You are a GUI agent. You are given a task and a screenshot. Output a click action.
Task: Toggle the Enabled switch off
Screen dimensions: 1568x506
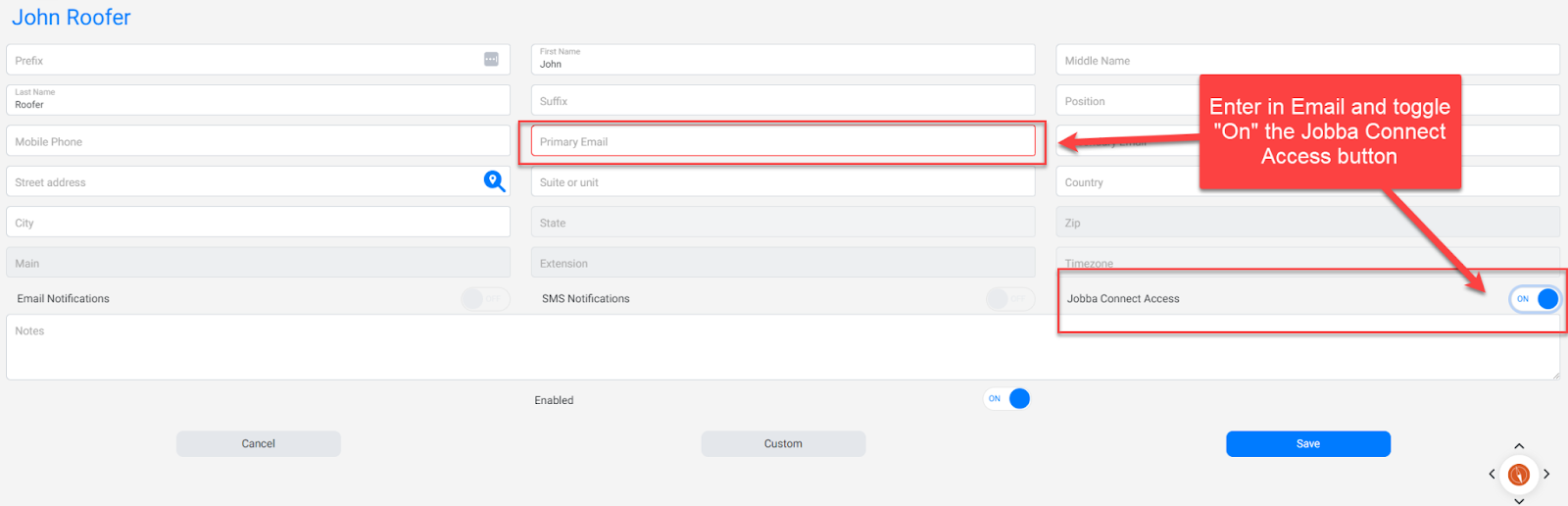(x=1007, y=399)
